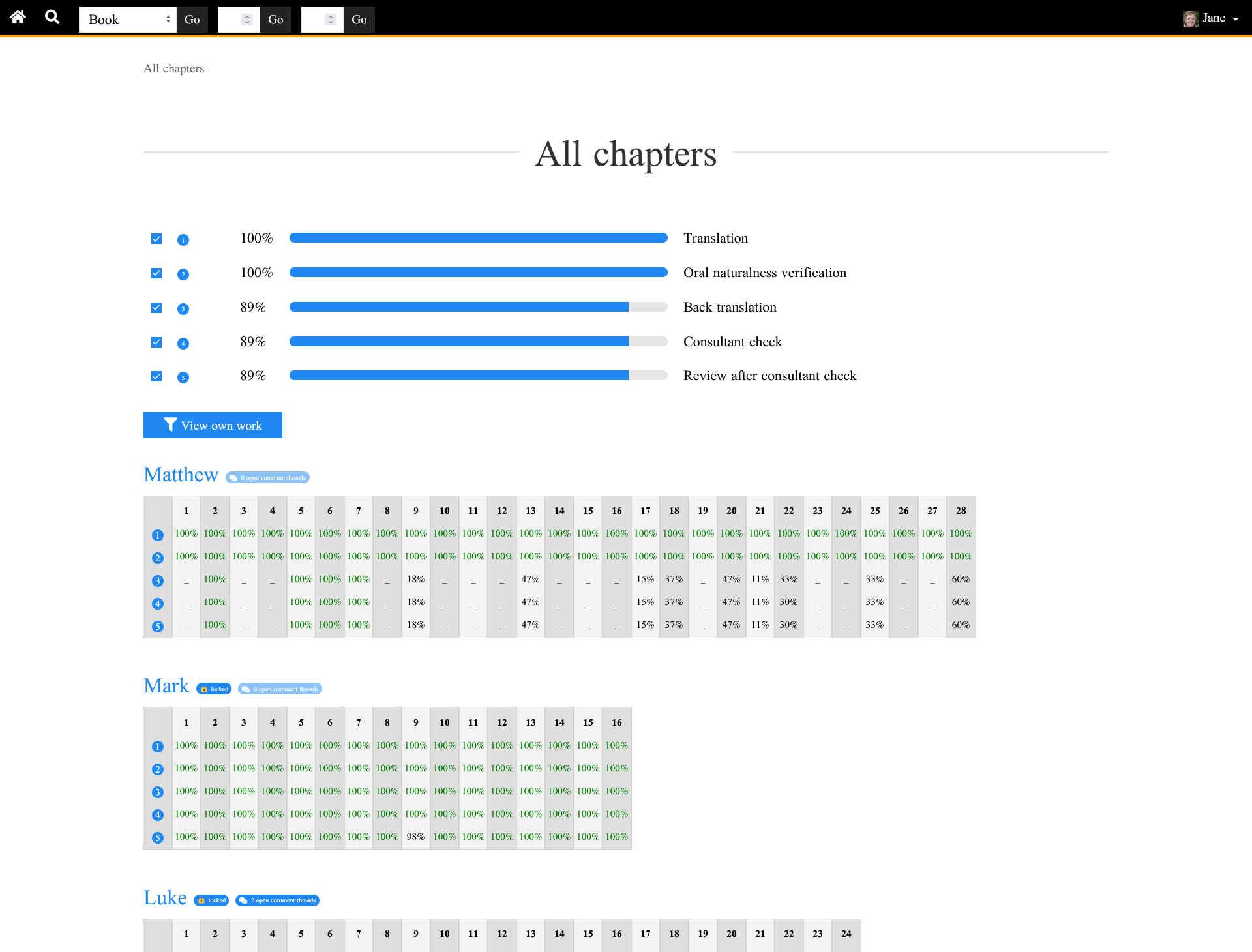Image resolution: width=1252 pixels, height=952 pixels.
Task: Click the stage 3 Back translation numbered icon
Action: (x=183, y=308)
